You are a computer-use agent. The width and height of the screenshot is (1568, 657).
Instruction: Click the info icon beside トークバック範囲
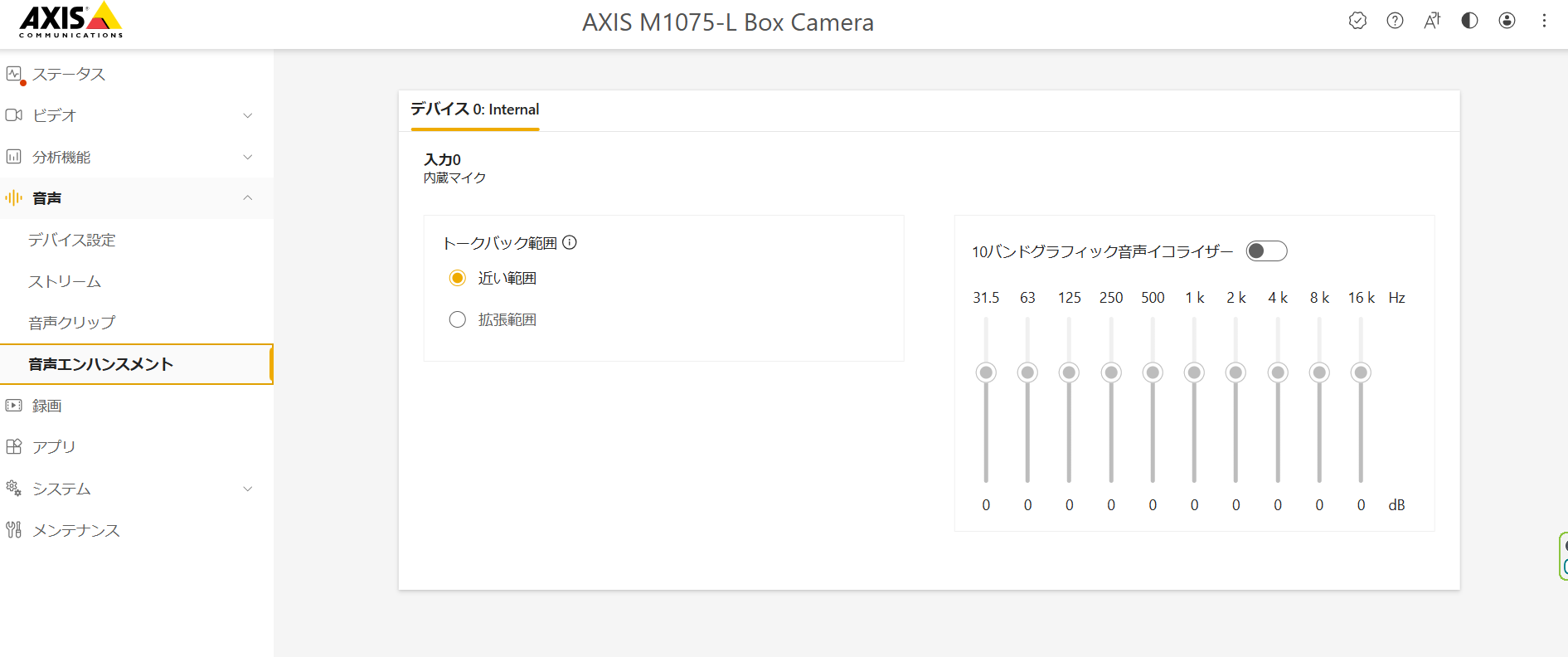click(x=570, y=242)
